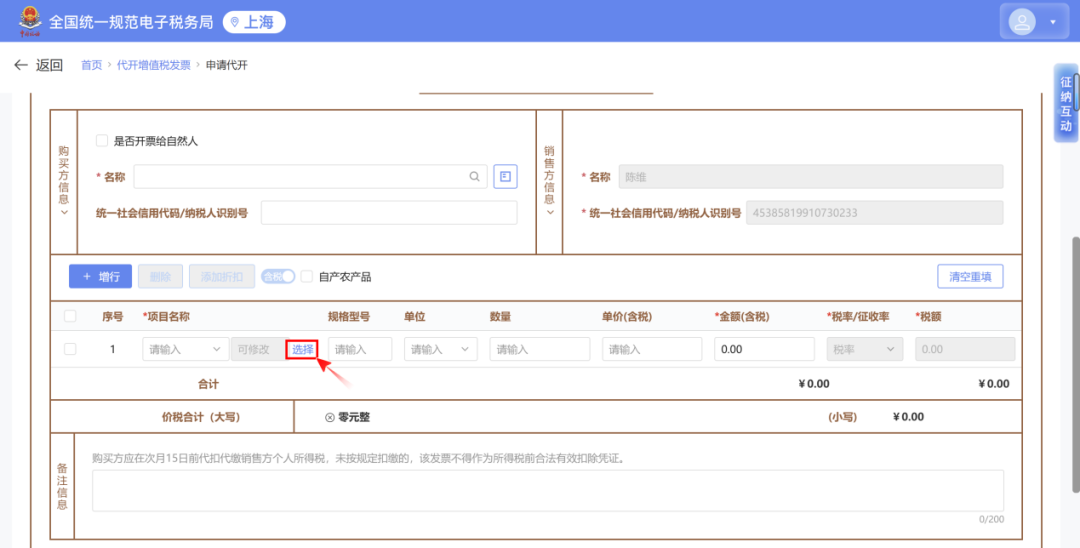Open 代开增值税发票 breadcrumb link
This screenshot has width=1080, height=548.
[153, 65]
